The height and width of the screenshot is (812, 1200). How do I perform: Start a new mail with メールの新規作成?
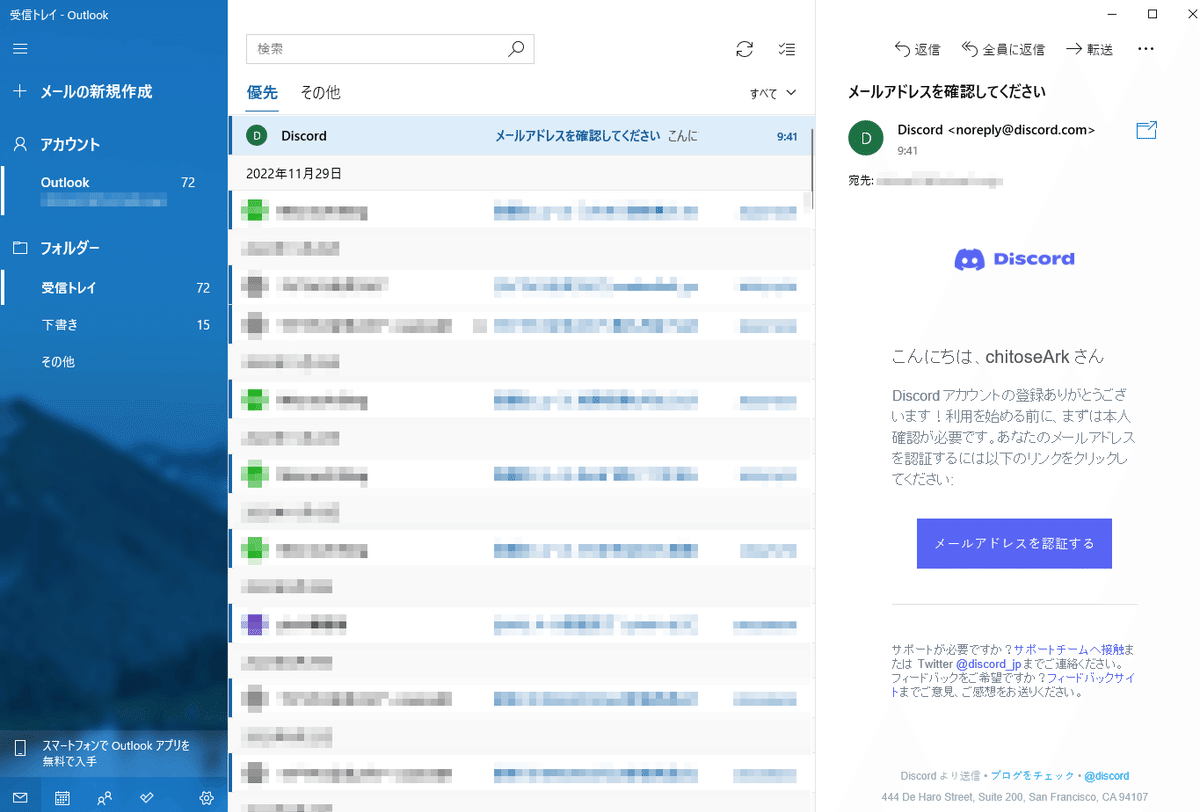96,92
